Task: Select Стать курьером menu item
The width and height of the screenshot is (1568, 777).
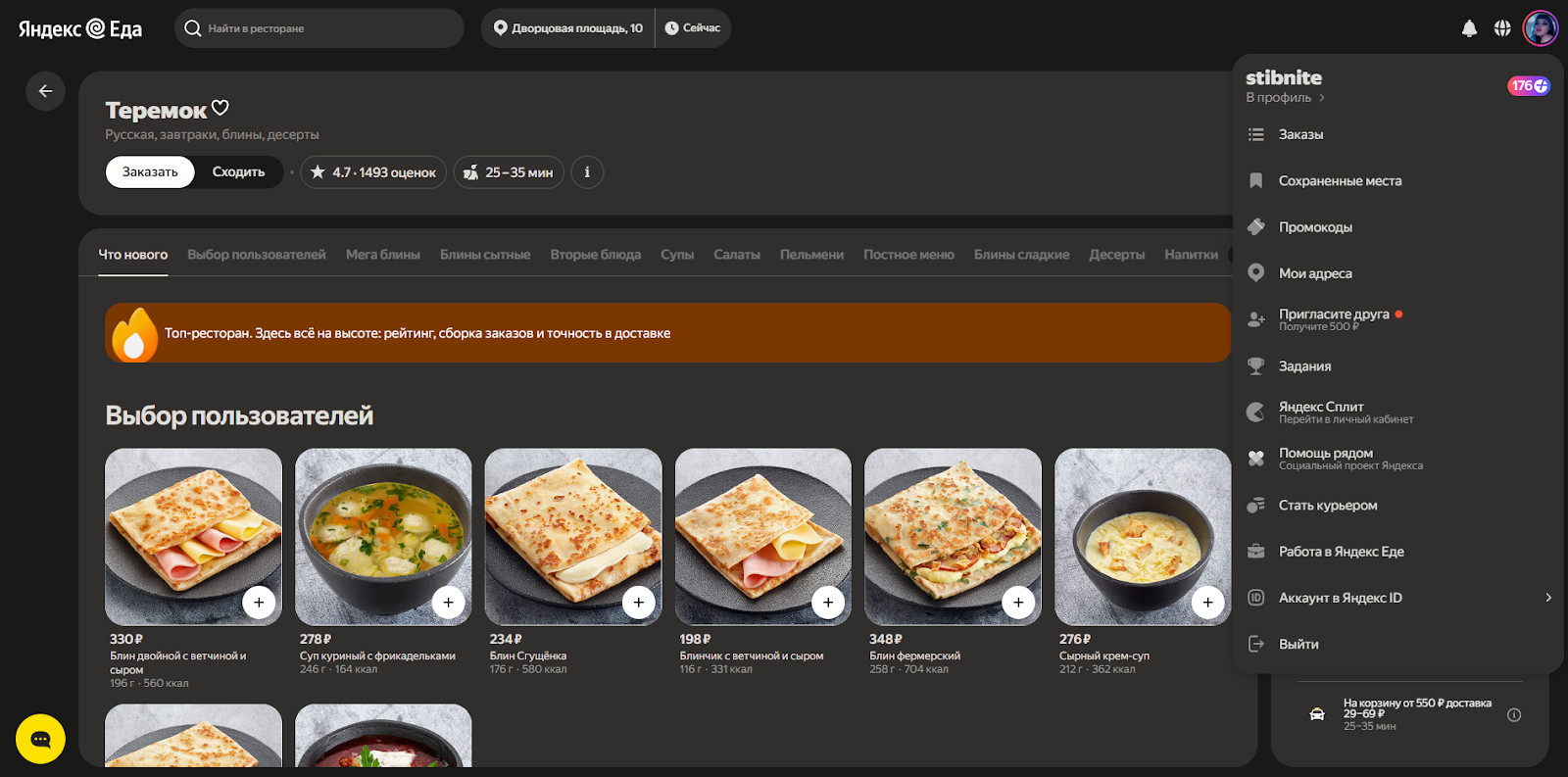Action: click(x=1398, y=506)
